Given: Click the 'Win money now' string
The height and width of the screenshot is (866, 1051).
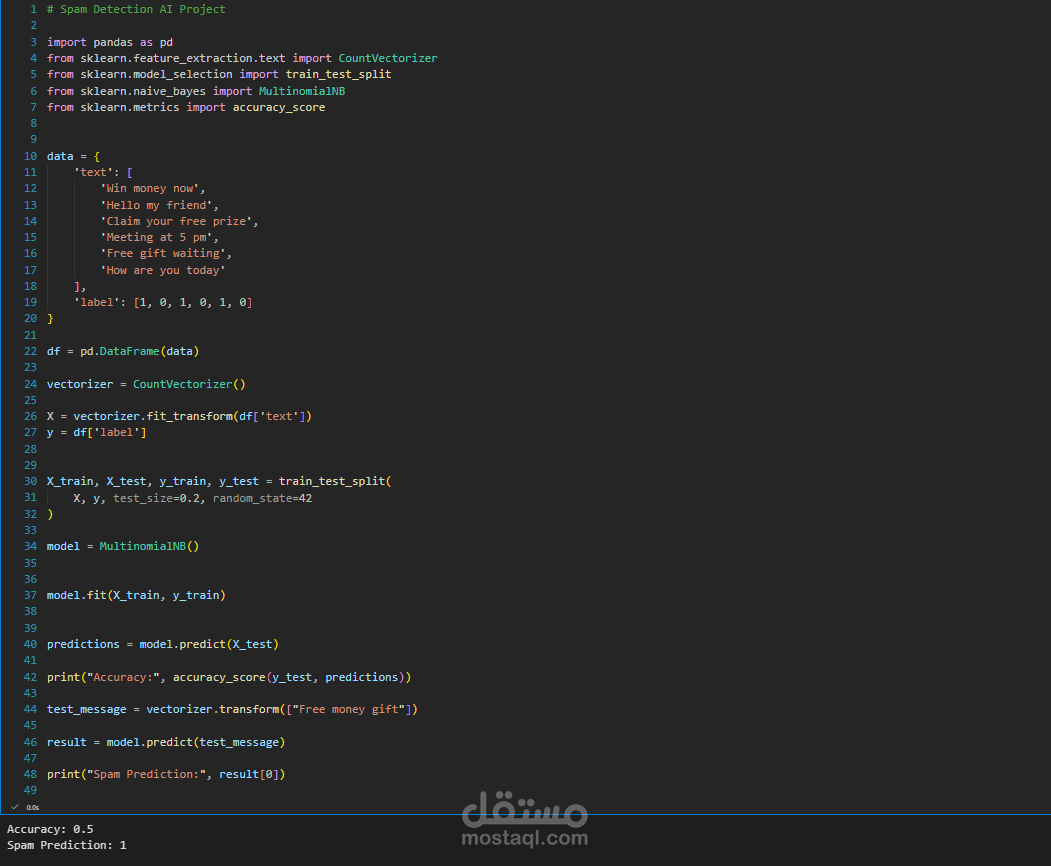Looking at the screenshot, I should click(x=149, y=188).
